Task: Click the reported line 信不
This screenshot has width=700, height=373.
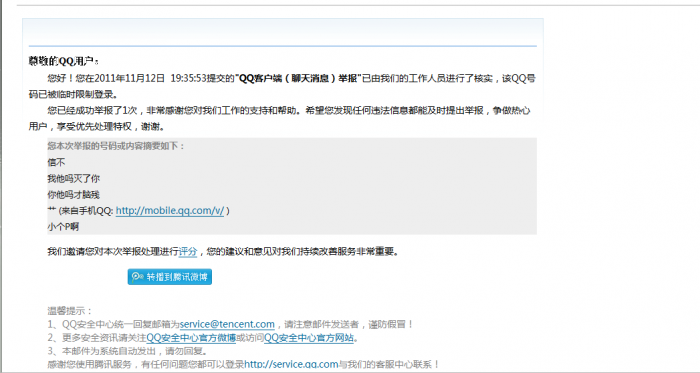Action: 56,163
